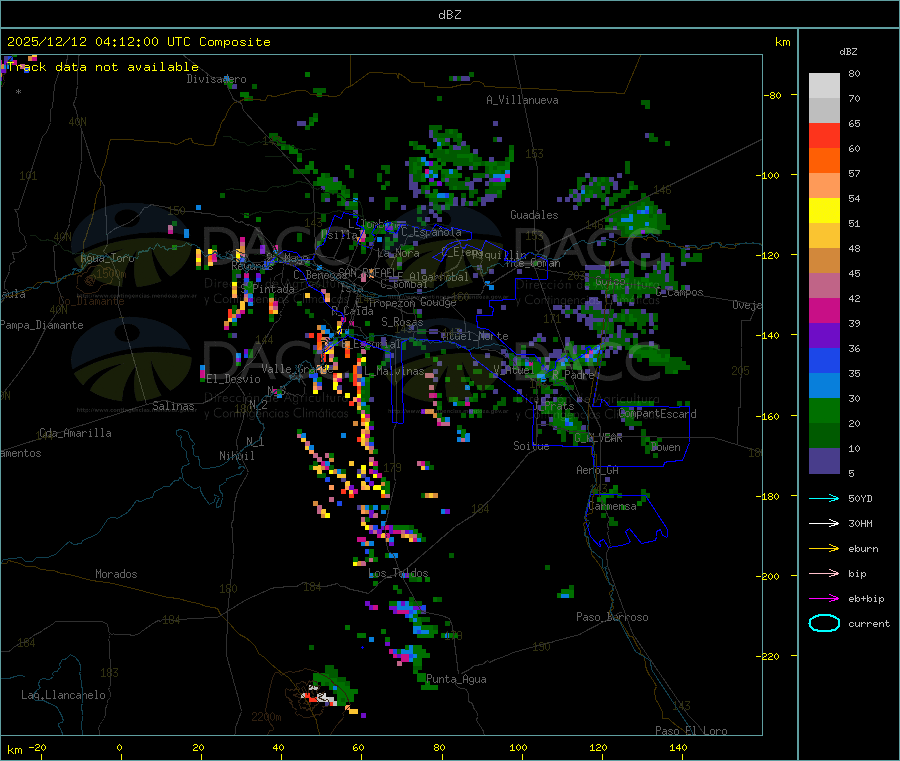This screenshot has width=900, height=761.
Task: Select the pink bip arrow symbol
Action: coord(824,573)
